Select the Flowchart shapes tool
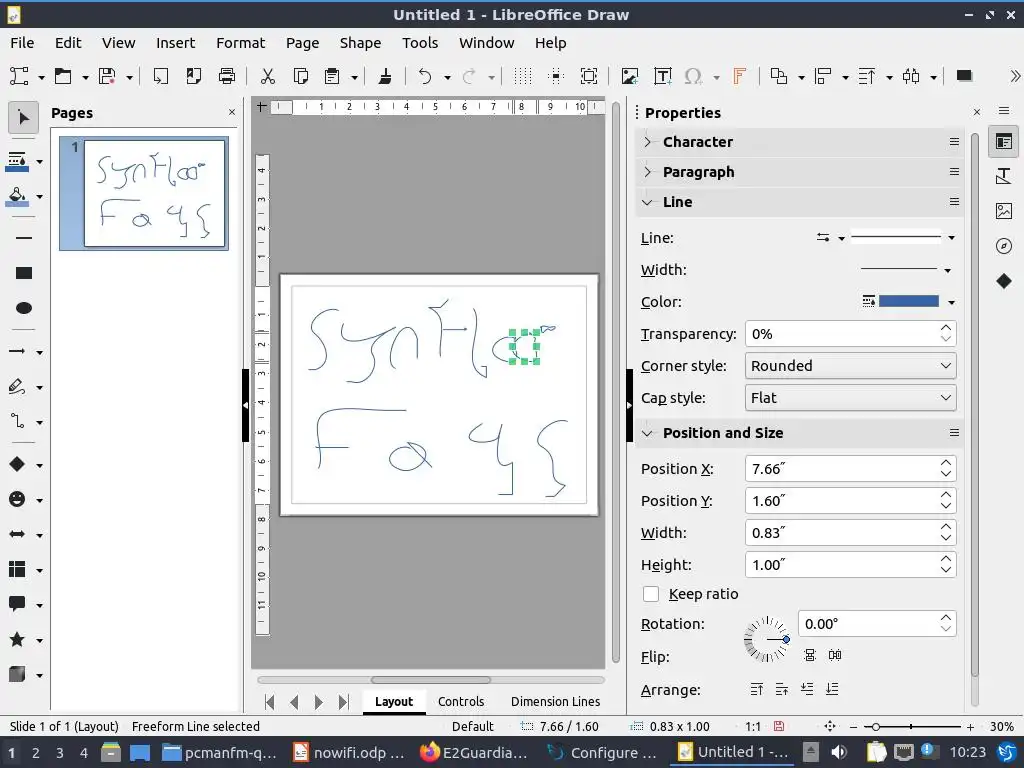The width and height of the screenshot is (1024, 768). (18, 569)
